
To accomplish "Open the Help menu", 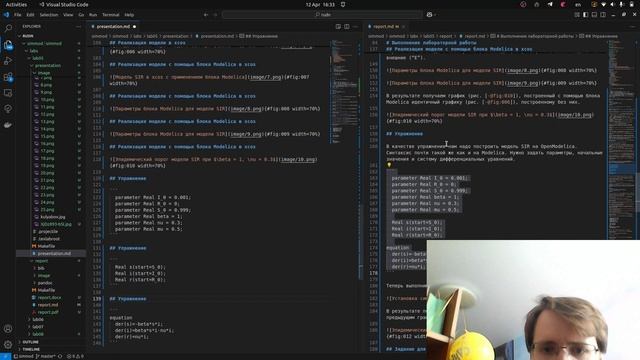I will click(x=129, y=15).
